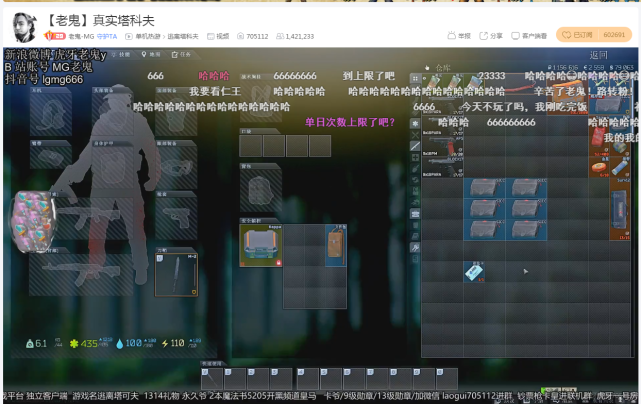Open the 技能 tab in game menu
The image size is (641, 404).
pyautogui.click(x=121, y=54)
